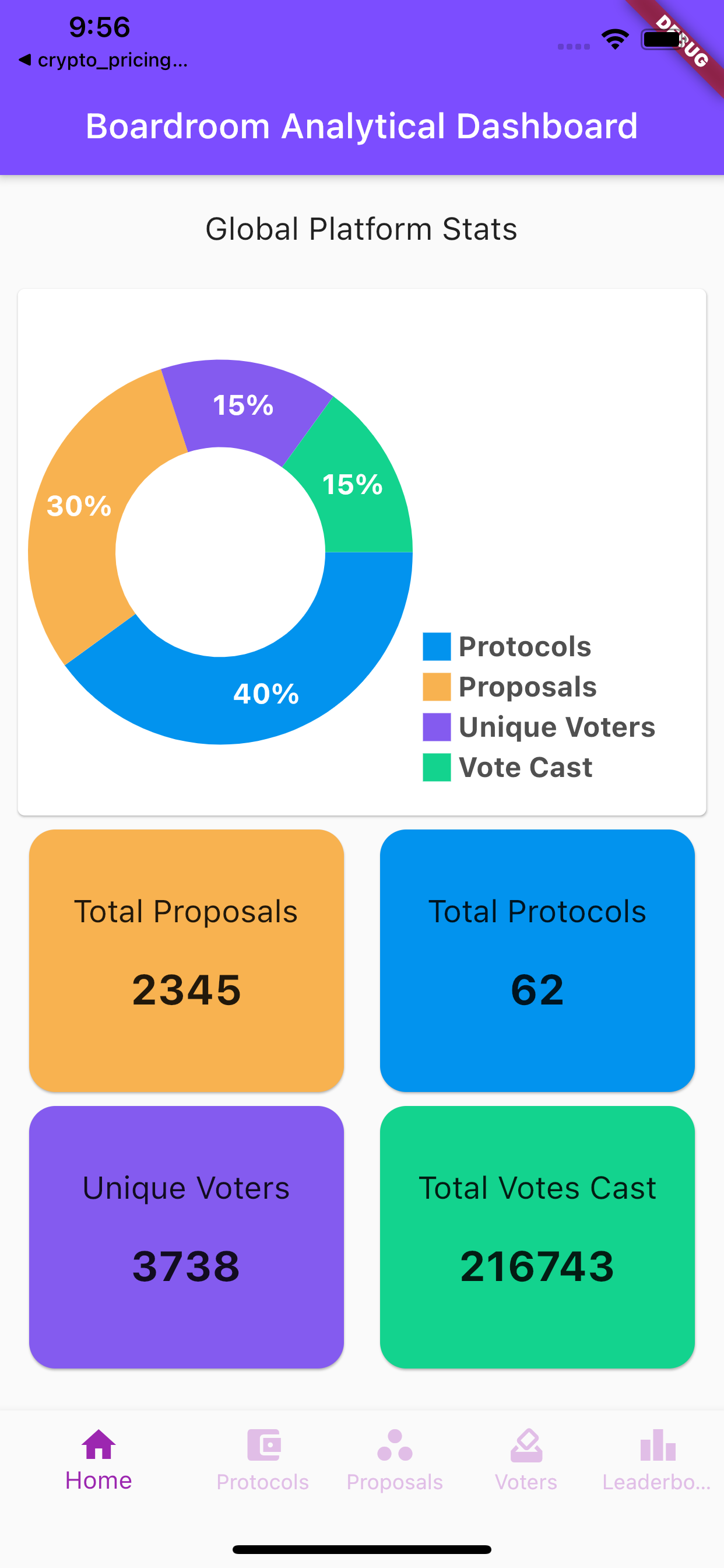Tap the Total Protocols card showing 62
The width and height of the screenshot is (724, 1568).
[538, 962]
